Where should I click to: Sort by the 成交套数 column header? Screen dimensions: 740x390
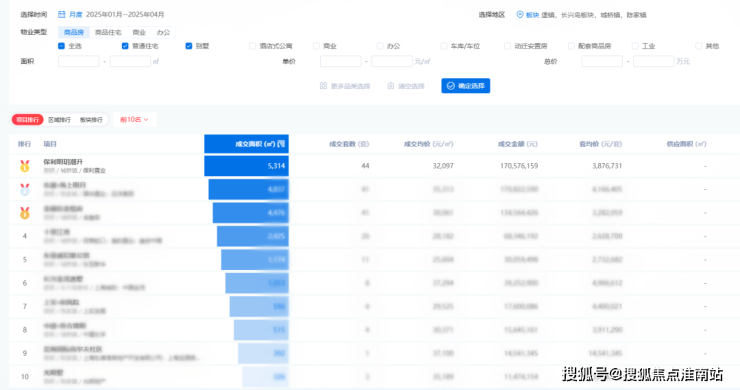[x=349, y=144]
